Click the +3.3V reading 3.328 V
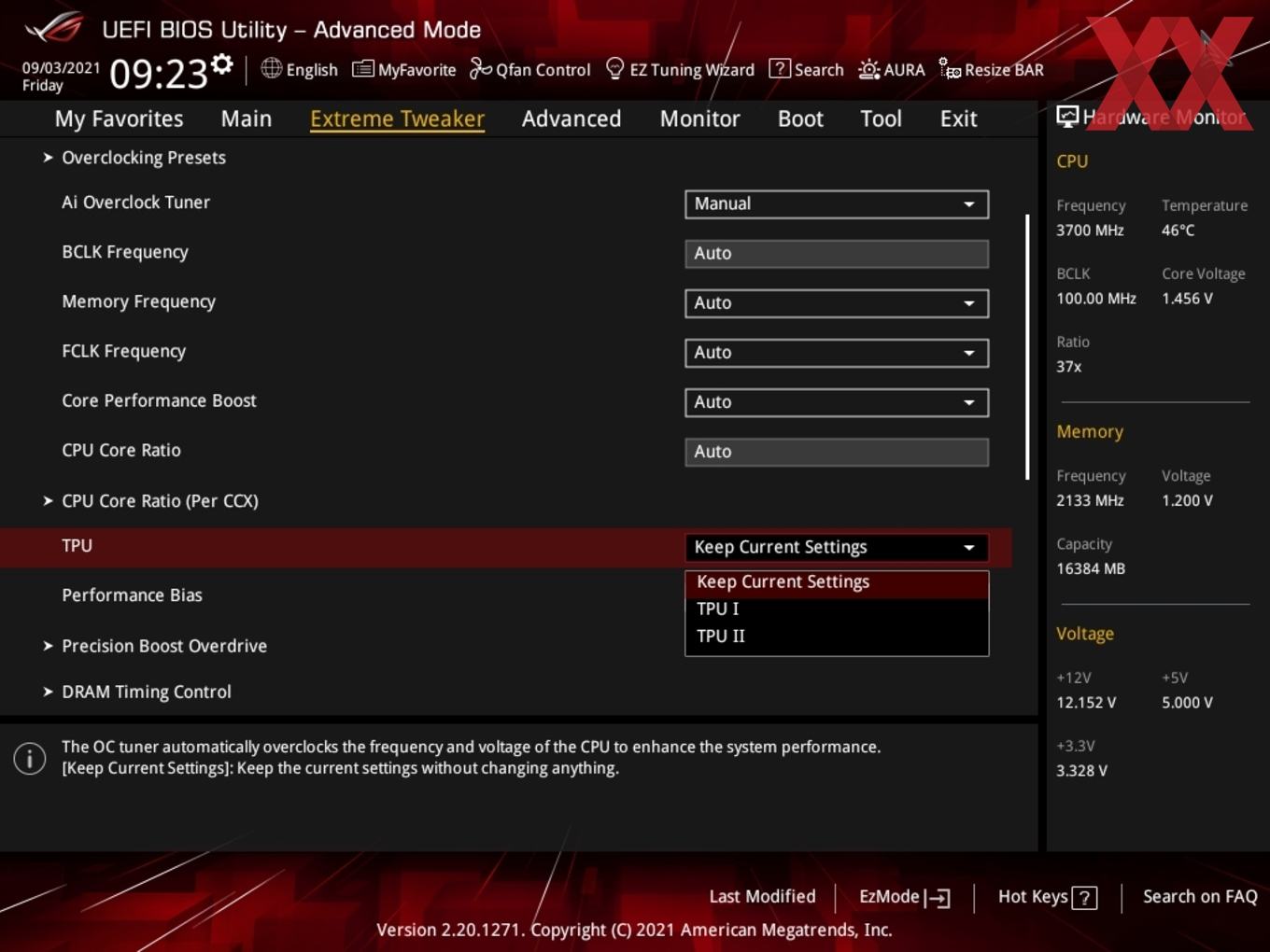This screenshot has height=952, width=1270. tap(1081, 771)
